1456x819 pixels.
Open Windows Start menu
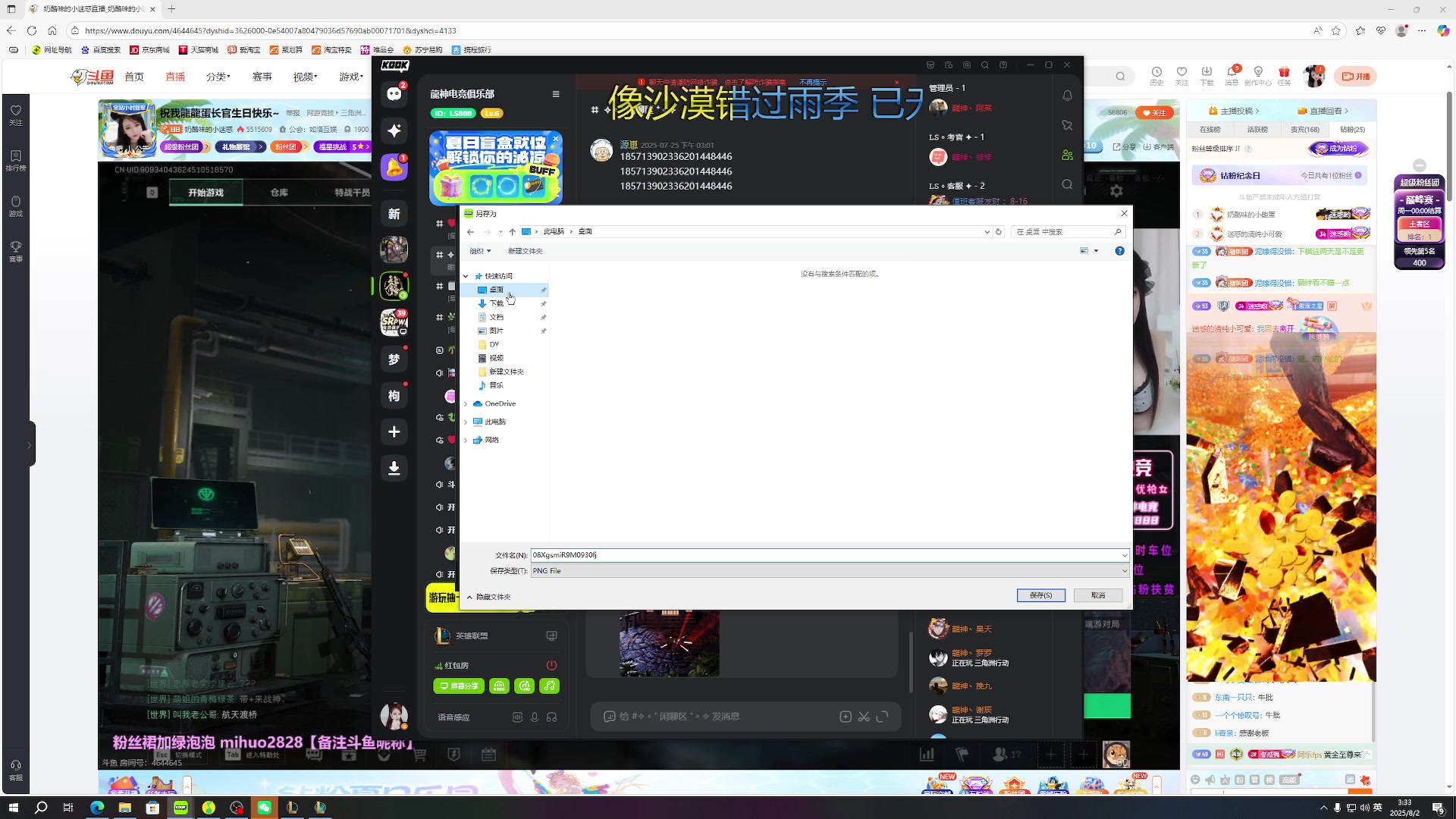(x=13, y=808)
